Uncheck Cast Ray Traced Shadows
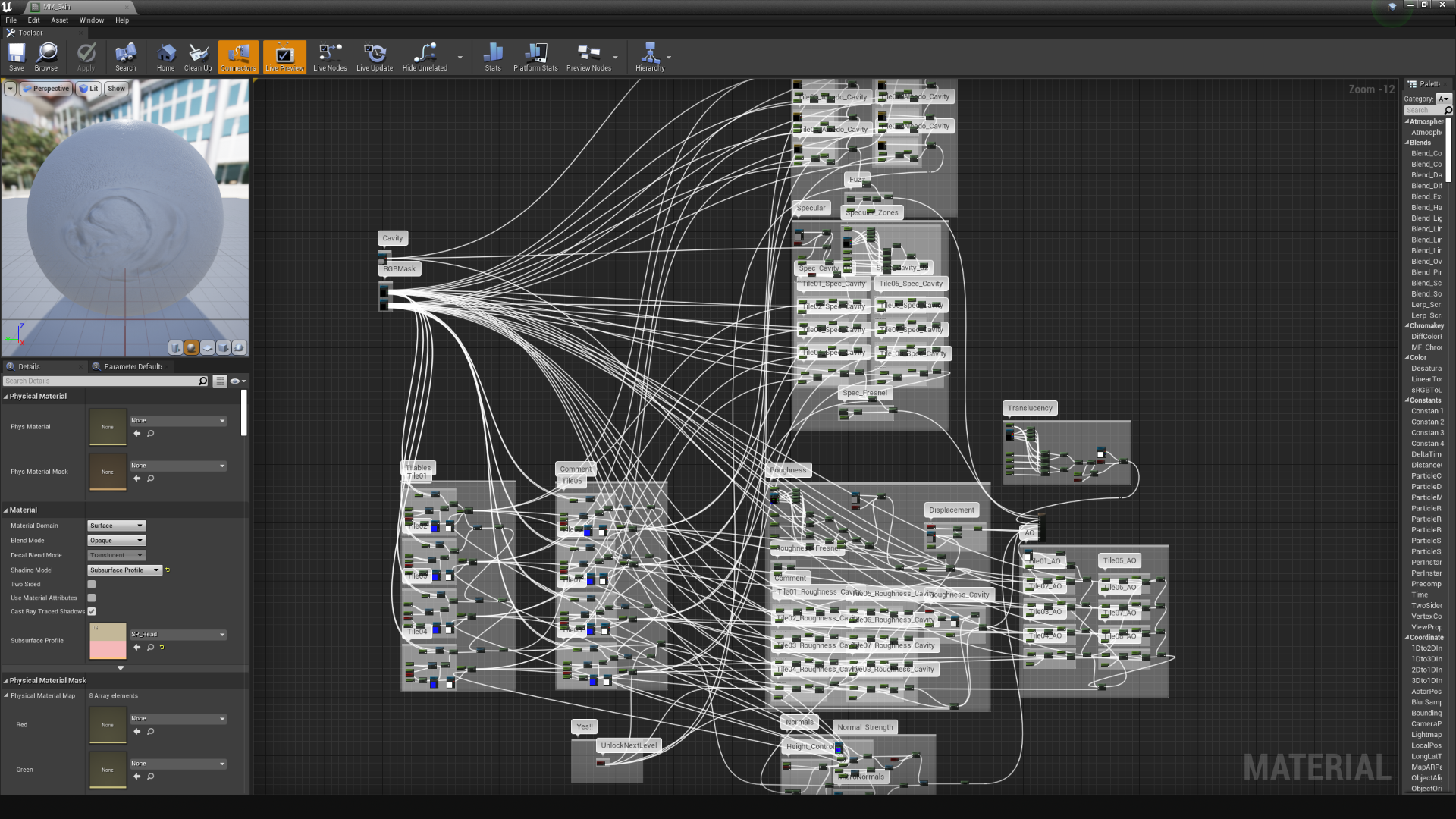The height and width of the screenshot is (819, 1456). tap(92, 612)
